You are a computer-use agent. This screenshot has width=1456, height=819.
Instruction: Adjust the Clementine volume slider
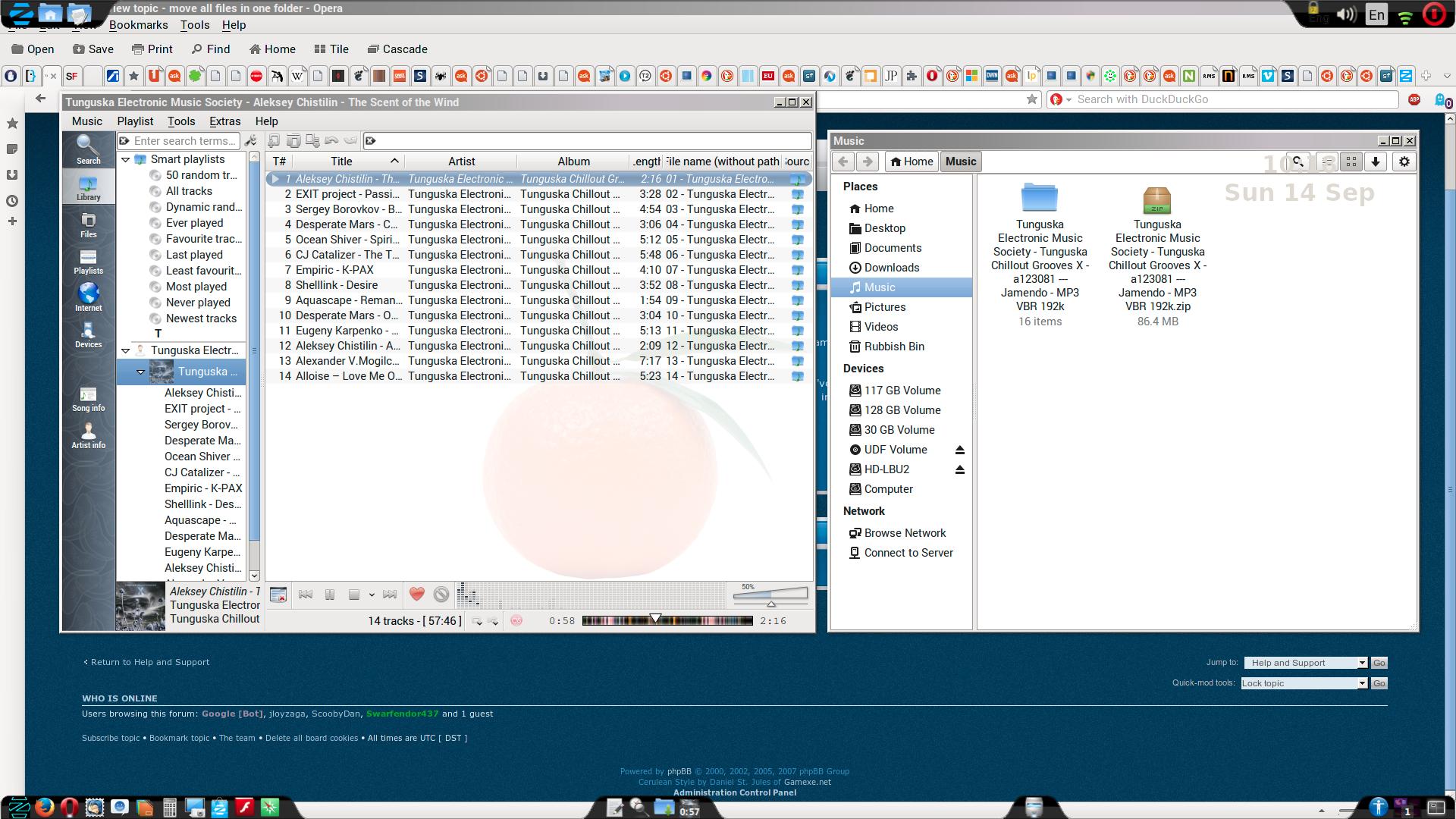[770, 595]
